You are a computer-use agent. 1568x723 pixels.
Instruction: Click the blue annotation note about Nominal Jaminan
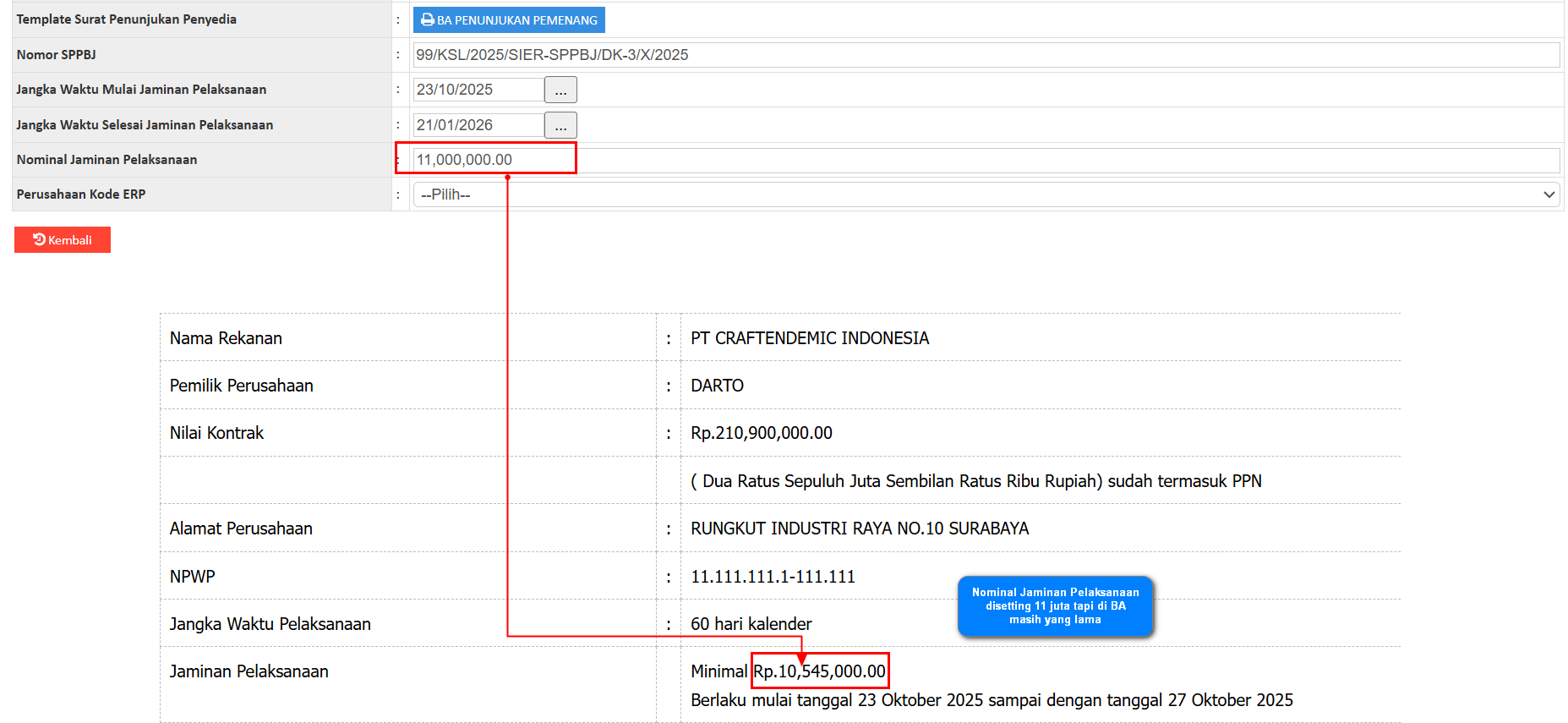1055,606
